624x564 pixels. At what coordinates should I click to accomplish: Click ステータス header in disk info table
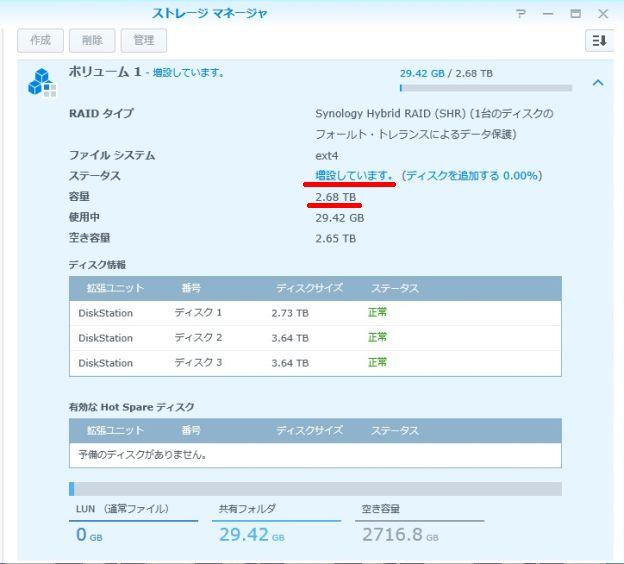395,288
